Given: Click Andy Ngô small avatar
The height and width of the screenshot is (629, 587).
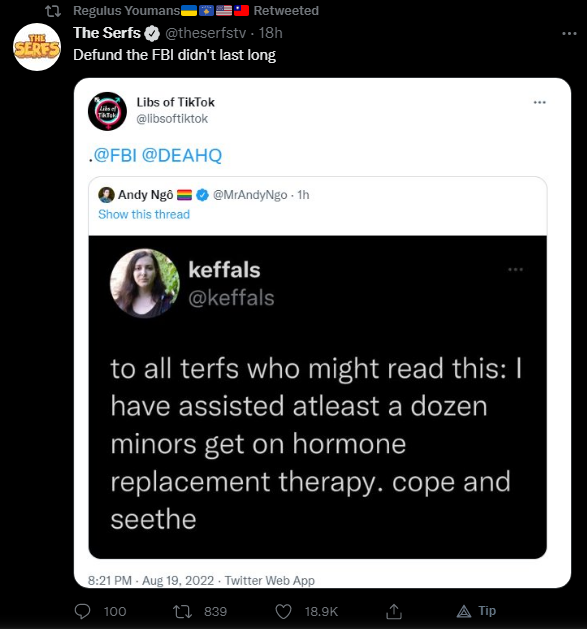Looking at the screenshot, I should coord(106,195).
